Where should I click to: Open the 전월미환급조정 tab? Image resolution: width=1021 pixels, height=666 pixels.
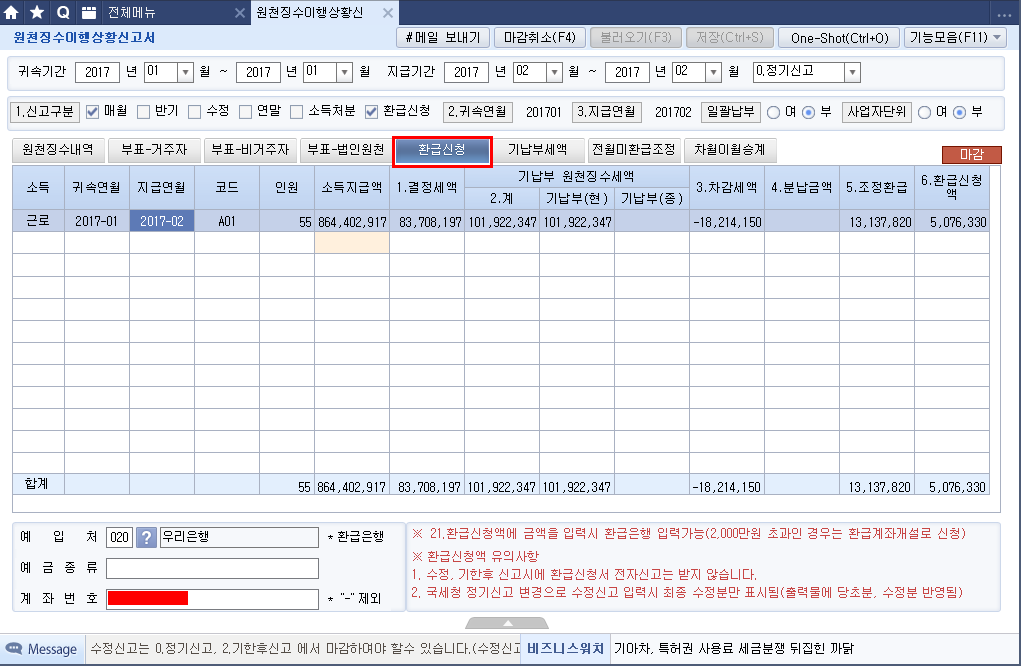(634, 150)
